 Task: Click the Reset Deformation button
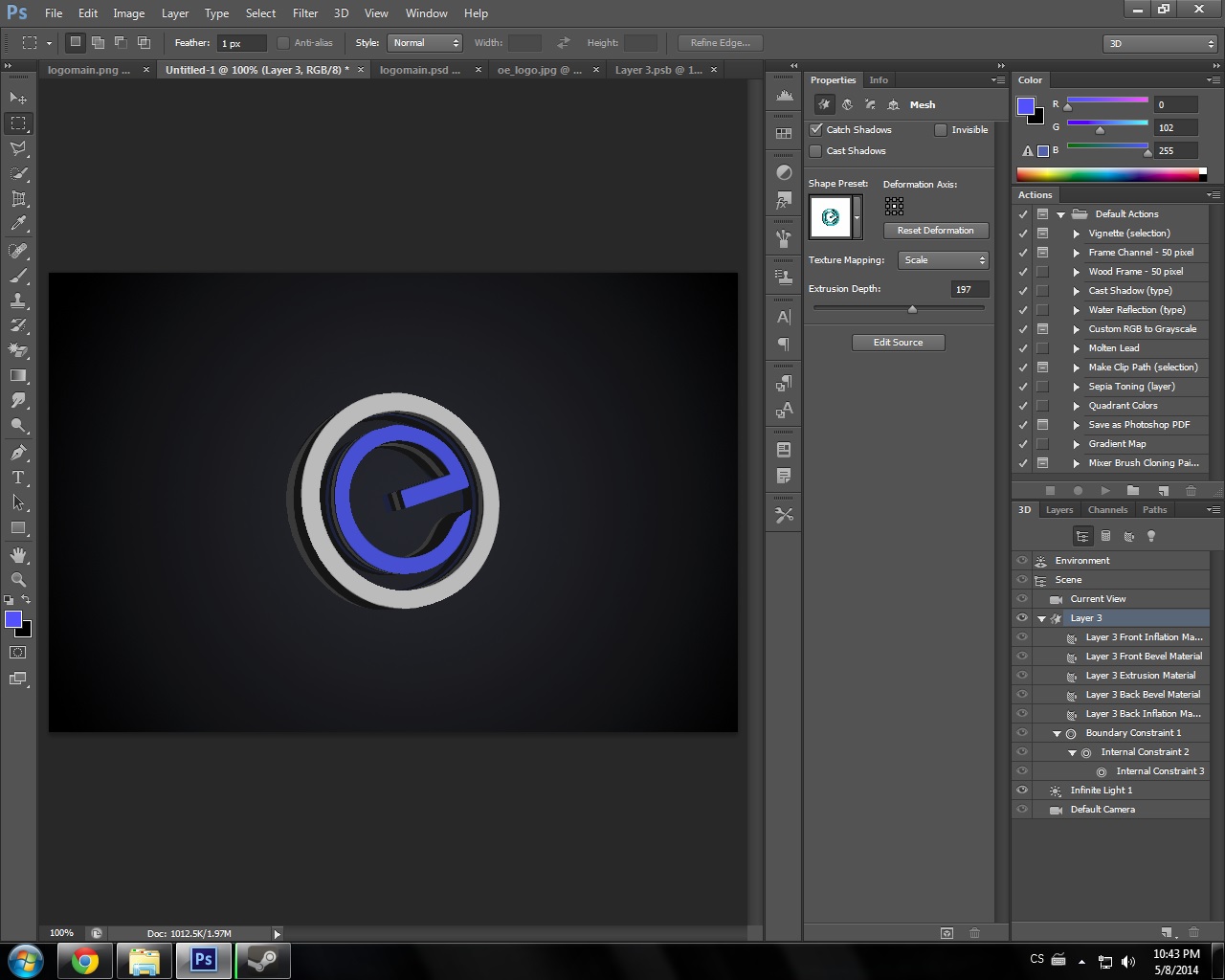(x=935, y=231)
